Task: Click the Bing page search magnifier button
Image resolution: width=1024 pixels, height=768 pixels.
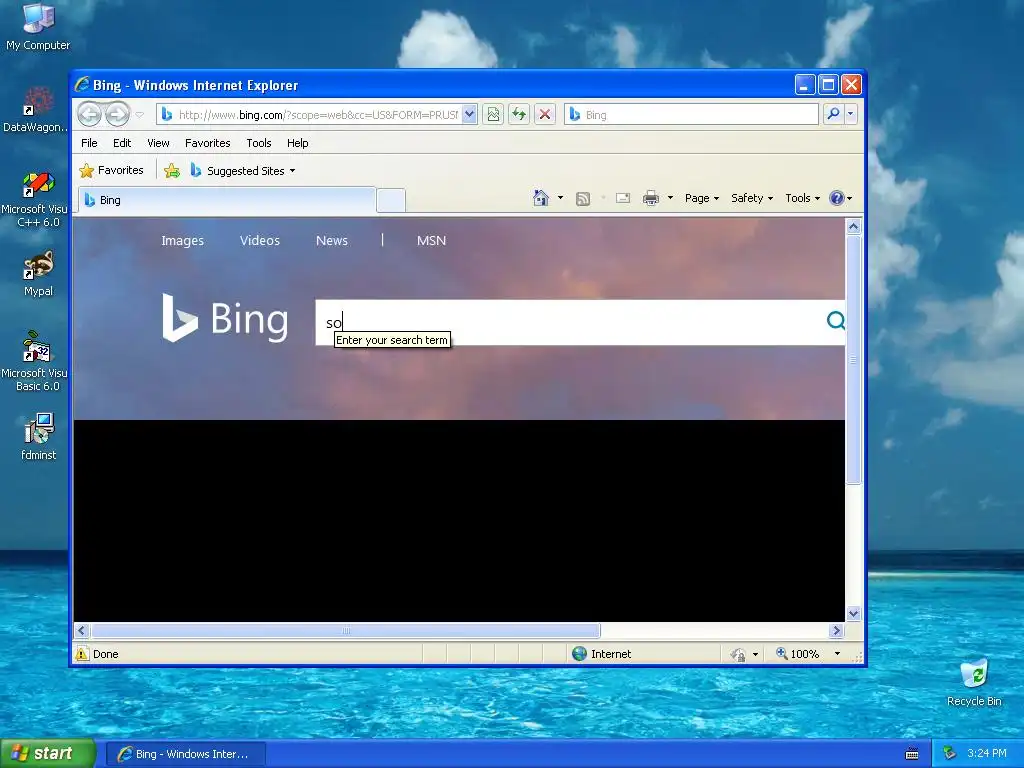Action: 835,321
